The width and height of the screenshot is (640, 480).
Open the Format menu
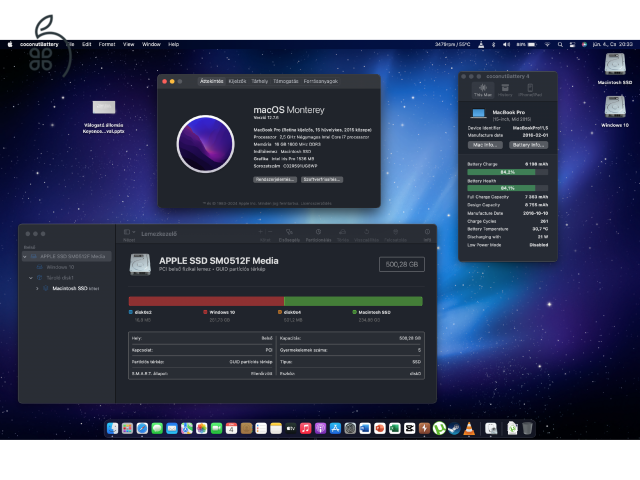click(x=107, y=44)
